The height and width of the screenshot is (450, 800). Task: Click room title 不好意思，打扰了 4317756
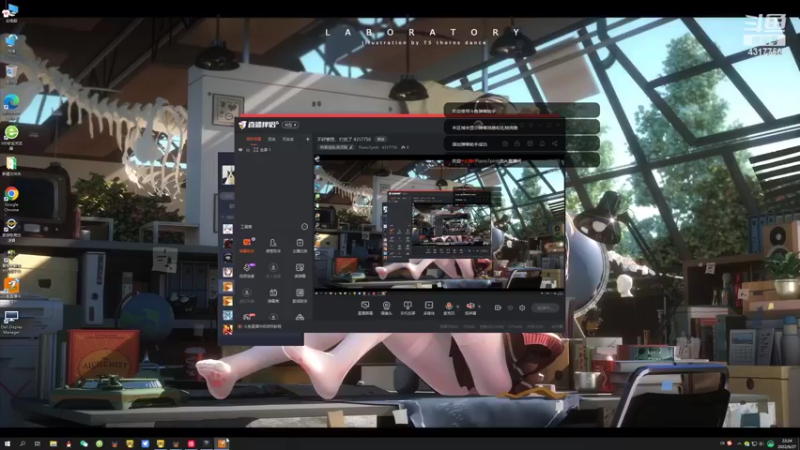pos(344,139)
